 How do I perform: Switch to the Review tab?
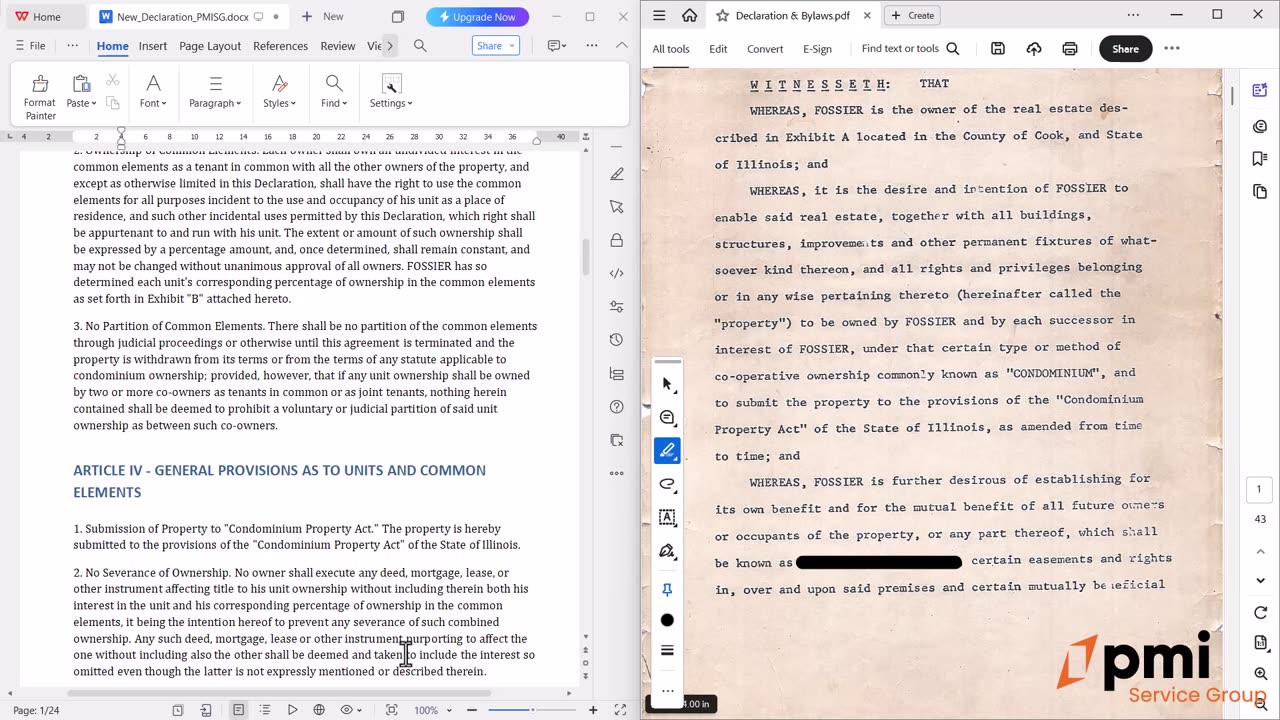(x=338, y=46)
